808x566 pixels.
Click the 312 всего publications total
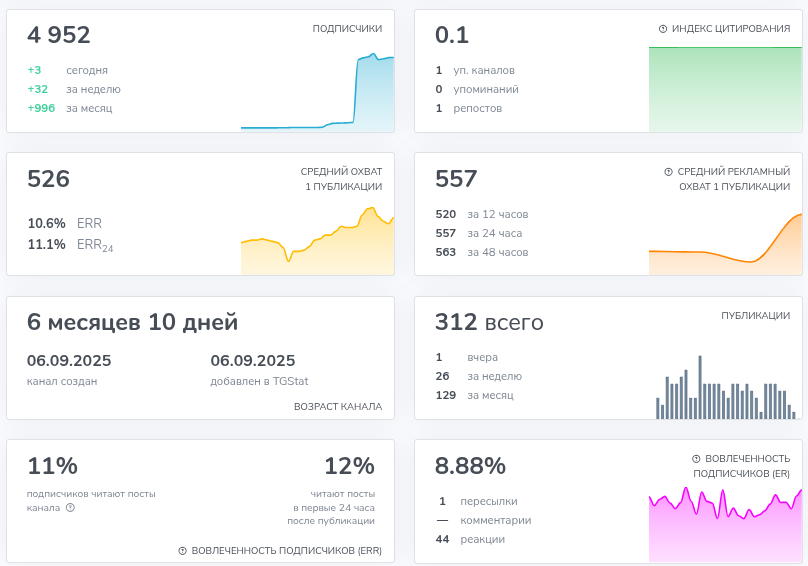[489, 322]
